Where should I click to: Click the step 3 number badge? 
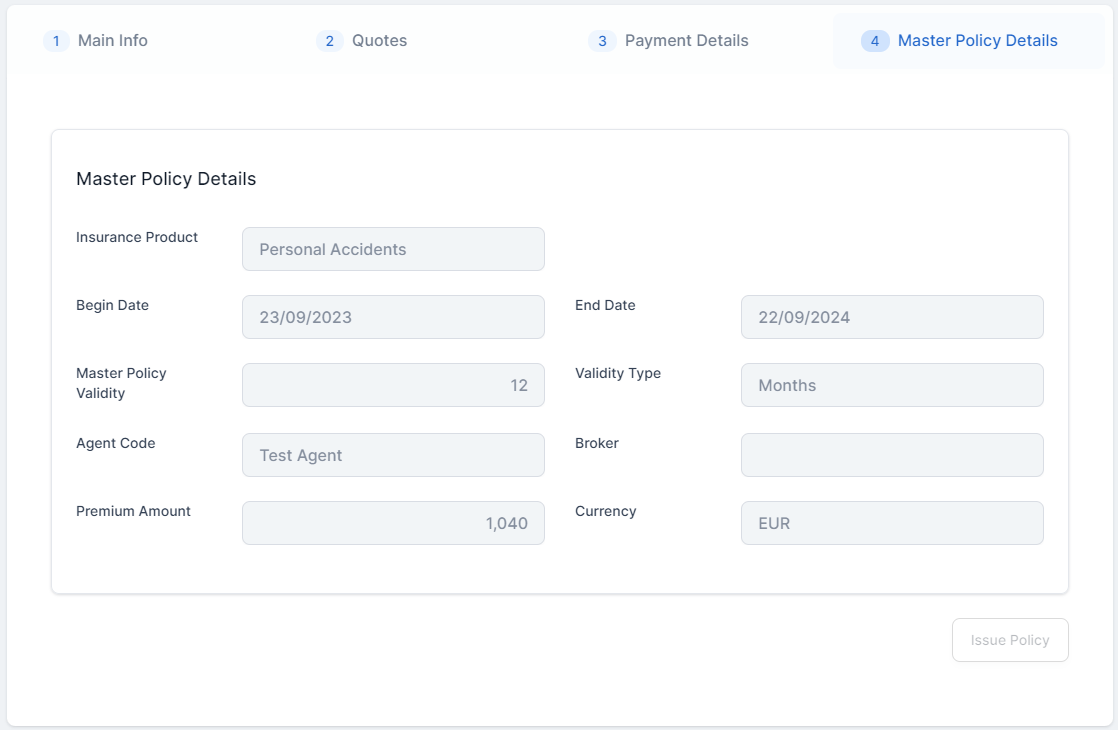[602, 41]
